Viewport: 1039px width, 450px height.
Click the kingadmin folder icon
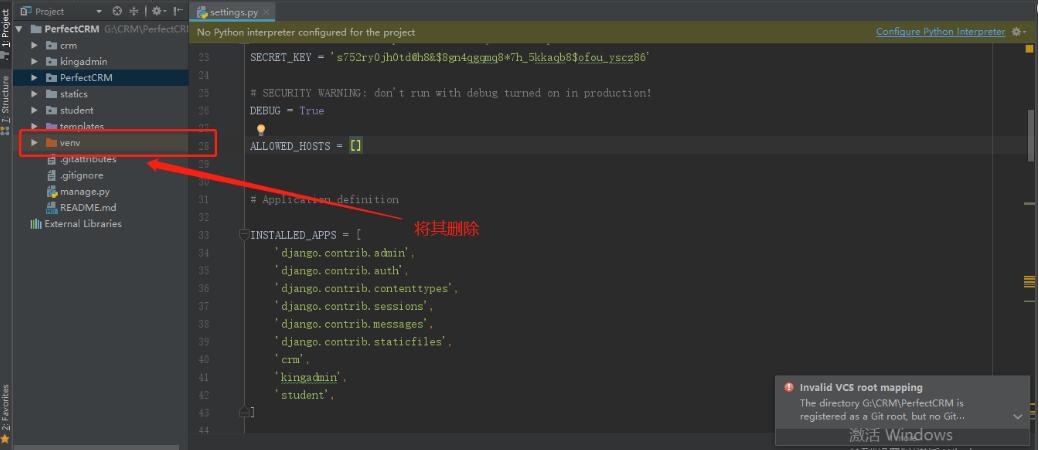click(x=52, y=62)
